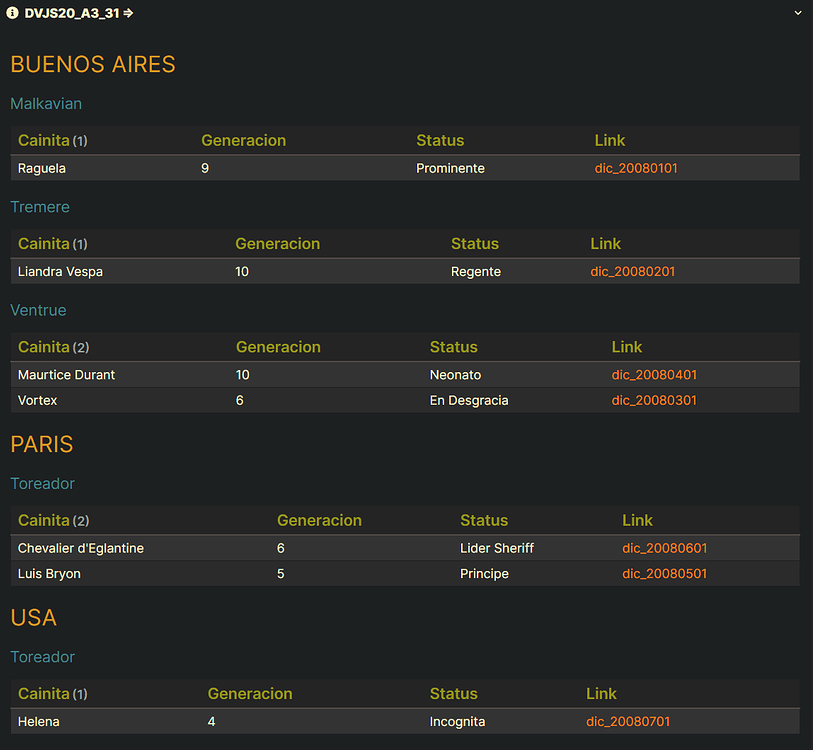Click the Status column header under Ventrue
813x750 pixels.
[453, 346]
